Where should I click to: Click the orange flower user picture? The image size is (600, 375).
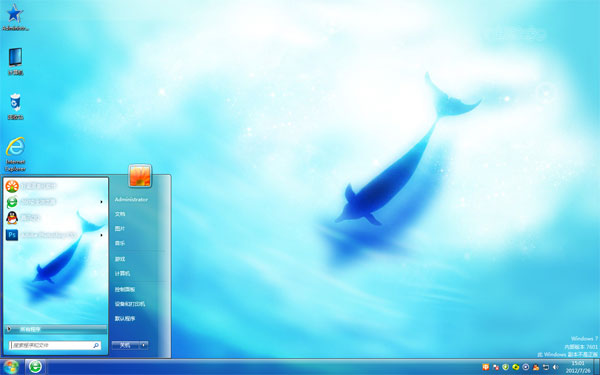point(140,176)
